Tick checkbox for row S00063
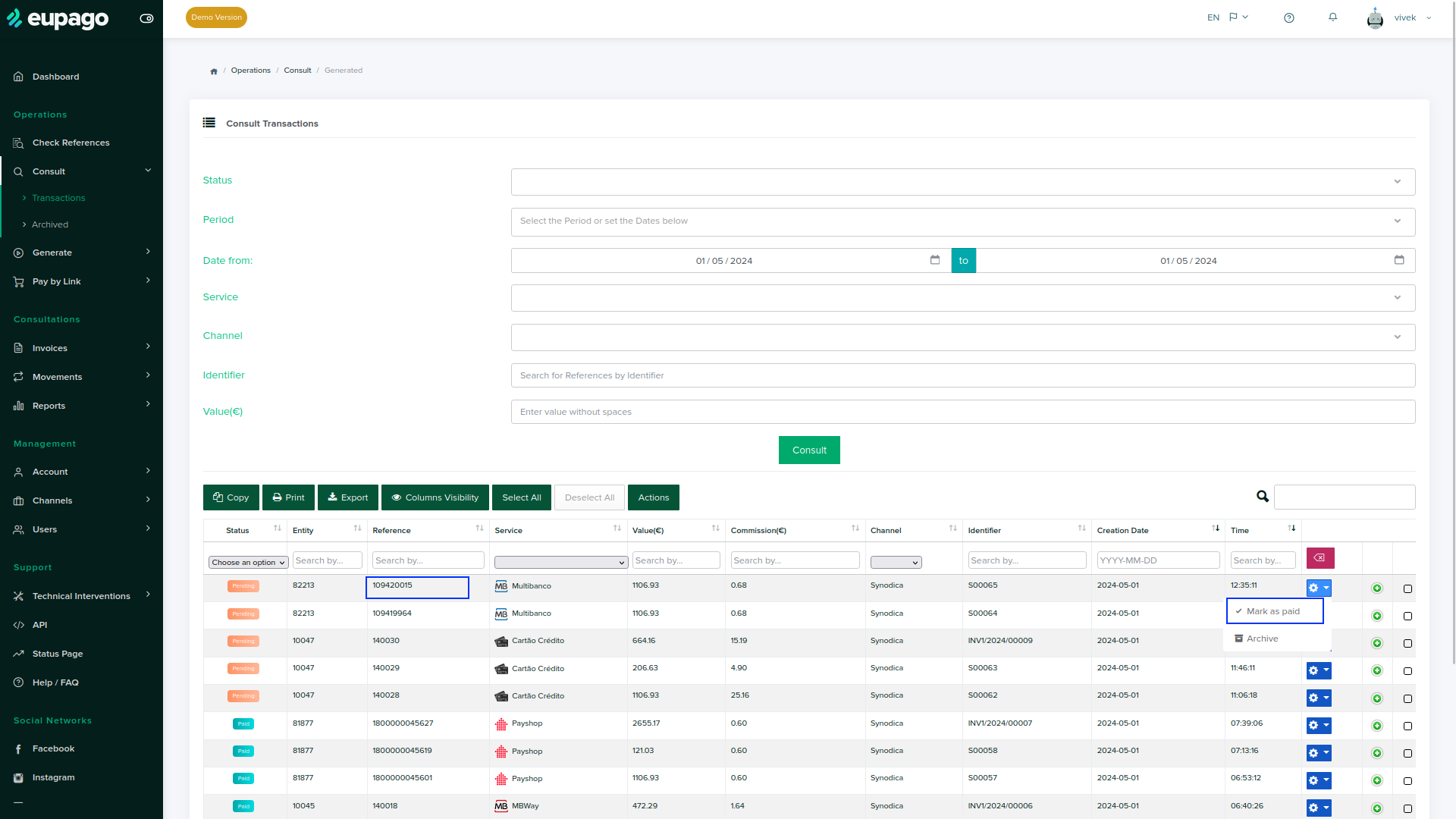Viewport: 1456px width, 819px height. [1407, 670]
